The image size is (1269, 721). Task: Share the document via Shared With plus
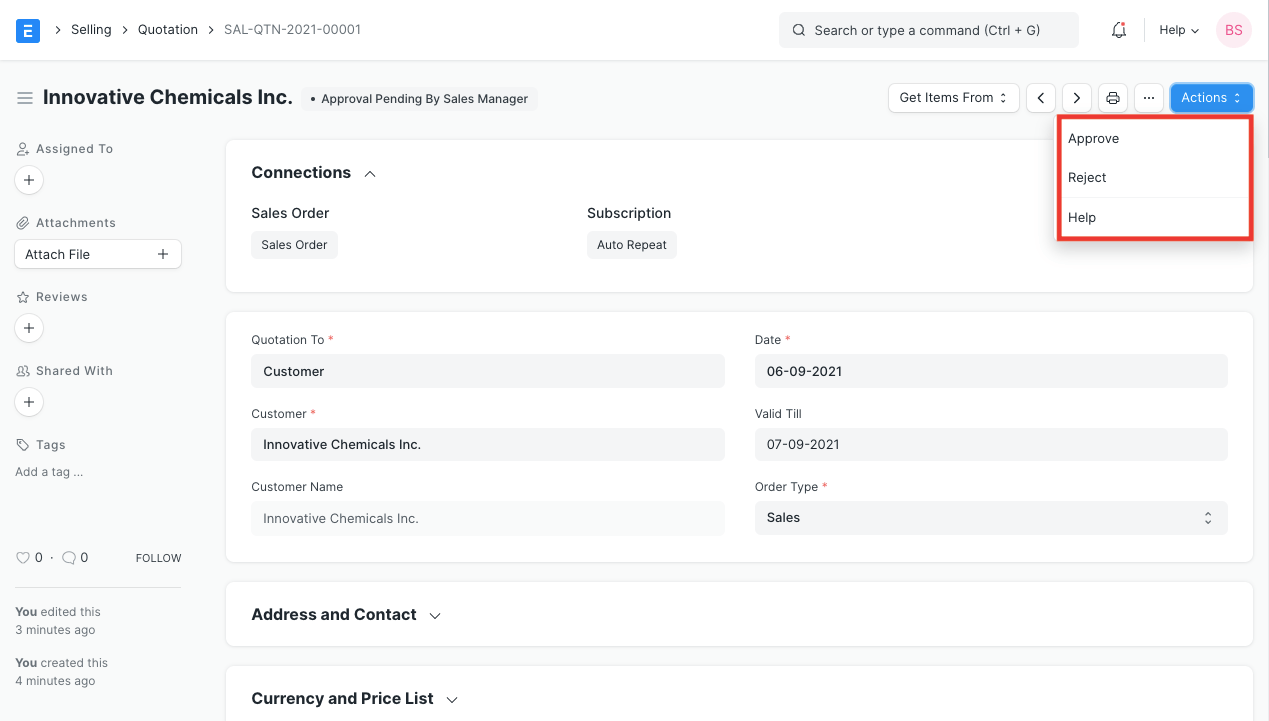(x=28, y=402)
